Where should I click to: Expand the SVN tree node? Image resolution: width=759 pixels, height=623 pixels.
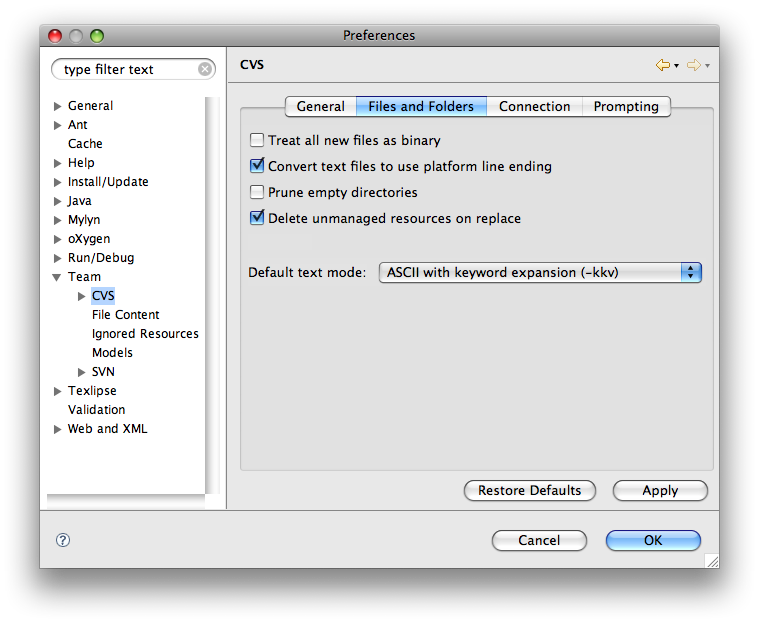(82, 372)
